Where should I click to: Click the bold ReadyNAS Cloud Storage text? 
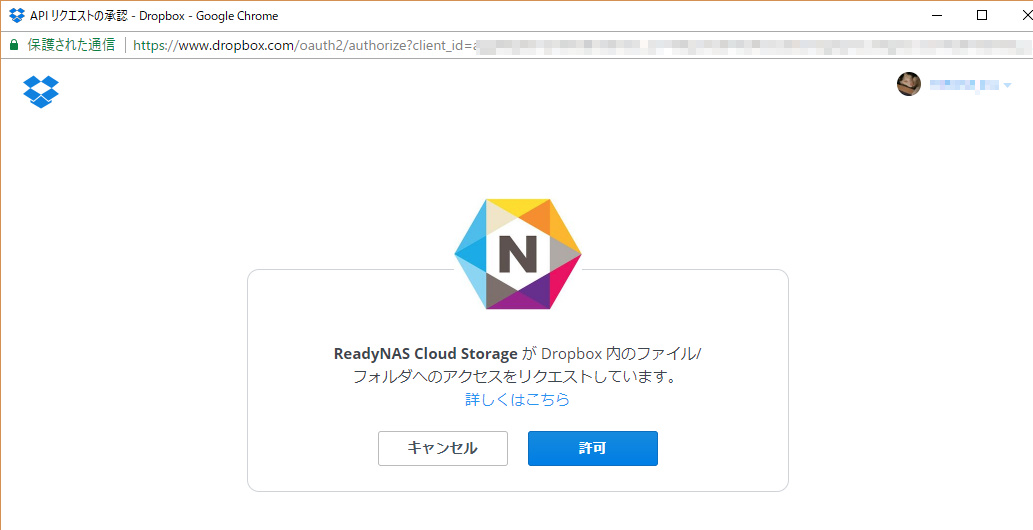pos(426,354)
